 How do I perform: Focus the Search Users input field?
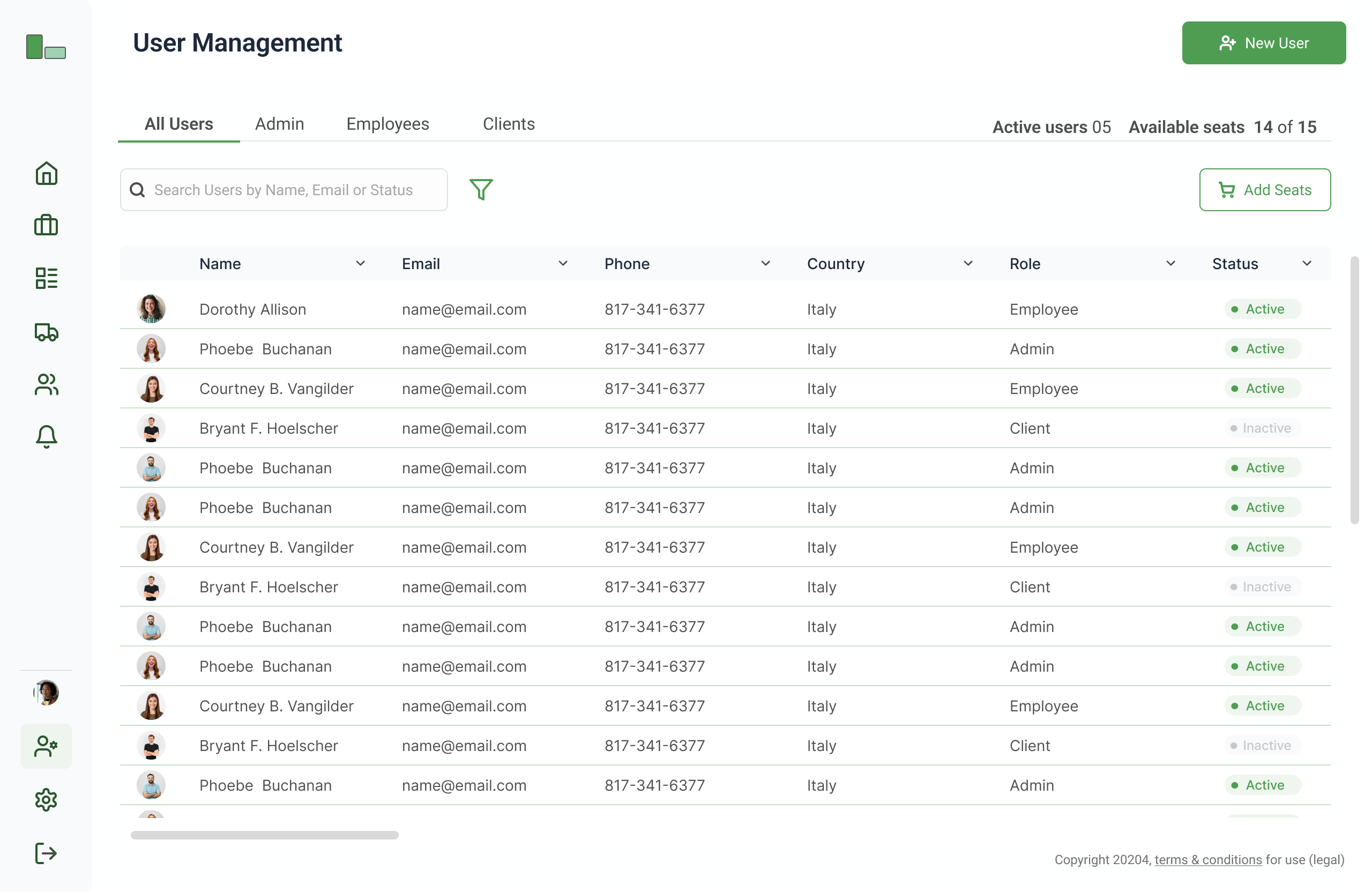tap(284, 190)
